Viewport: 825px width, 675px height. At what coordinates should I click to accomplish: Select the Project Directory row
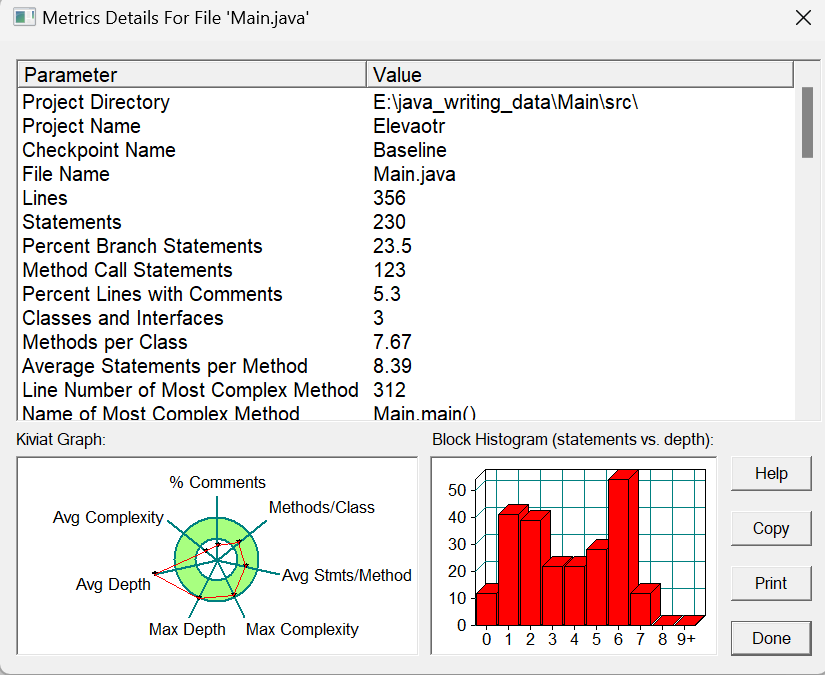(x=406, y=102)
